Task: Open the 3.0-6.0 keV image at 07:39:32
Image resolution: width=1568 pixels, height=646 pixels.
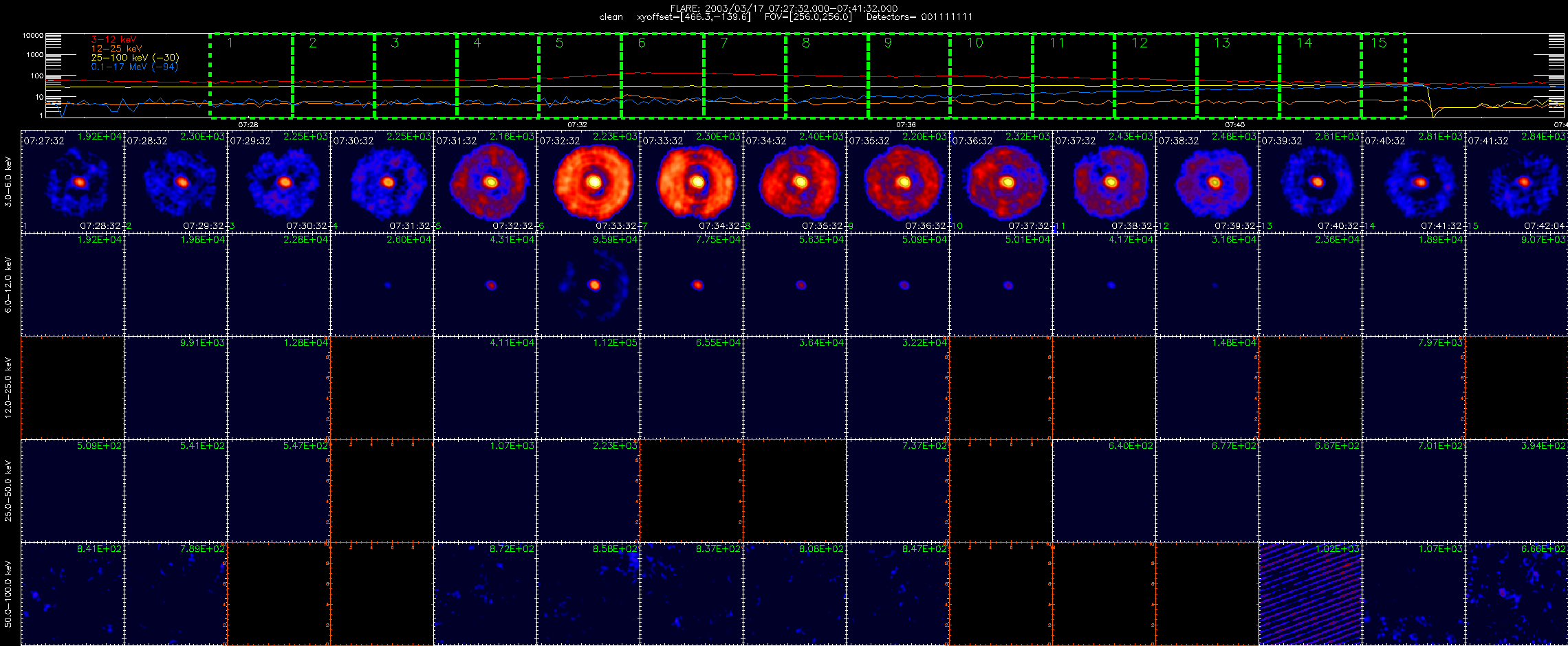Action: [x=1310, y=181]
